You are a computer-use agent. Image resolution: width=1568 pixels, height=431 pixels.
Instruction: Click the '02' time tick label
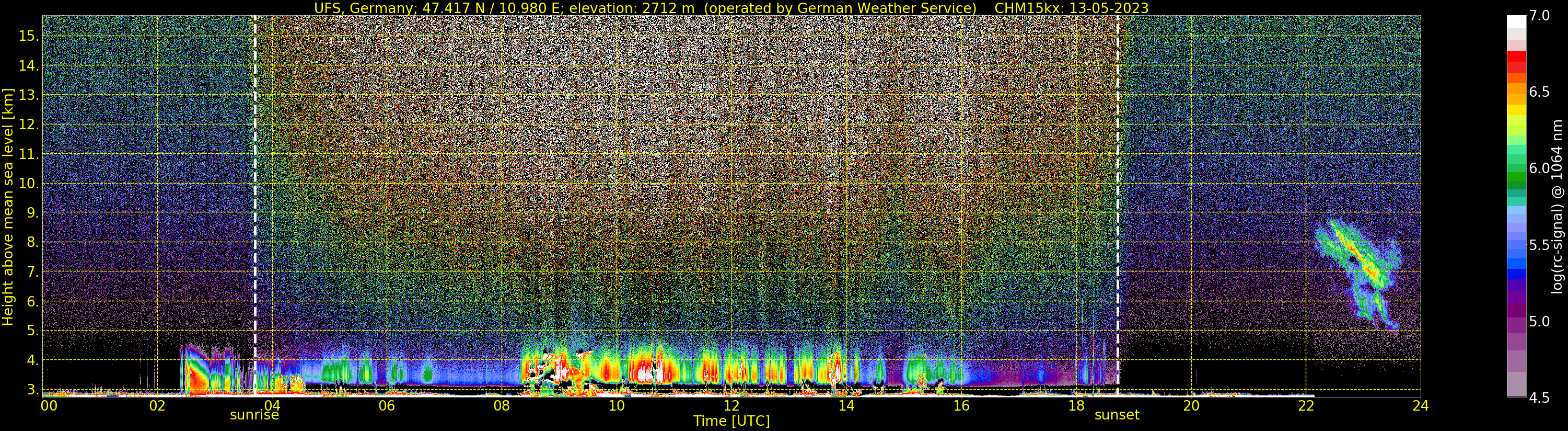(157, 405)
